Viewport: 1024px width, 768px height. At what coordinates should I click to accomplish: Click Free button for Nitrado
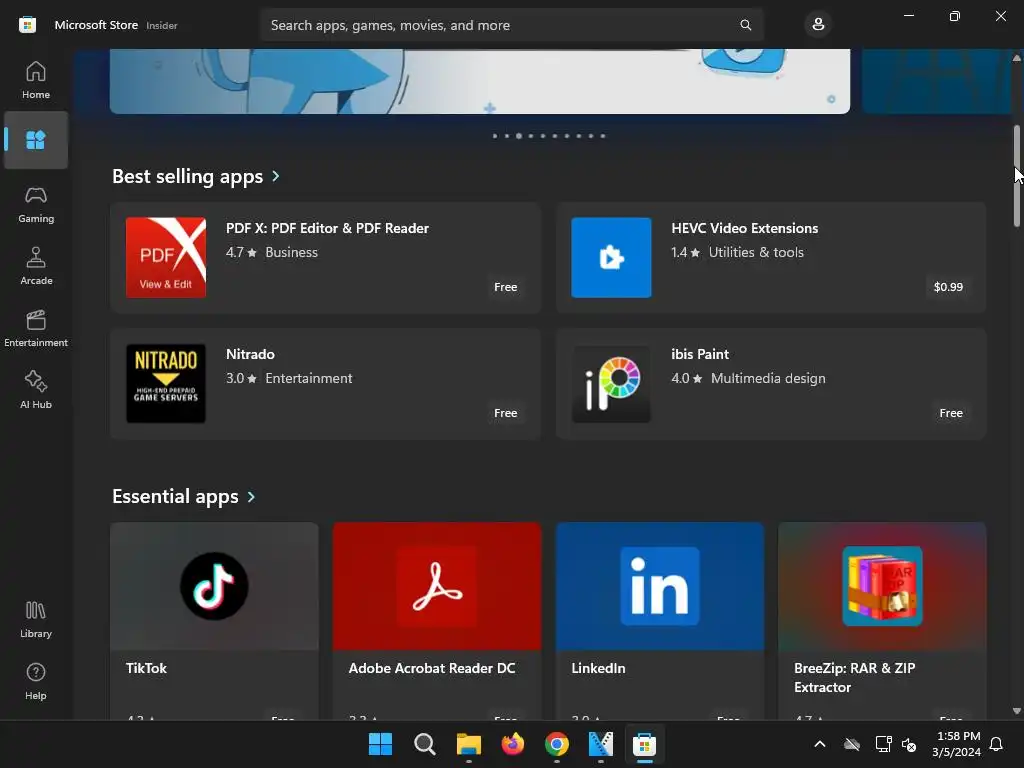(x=505, y=413)
